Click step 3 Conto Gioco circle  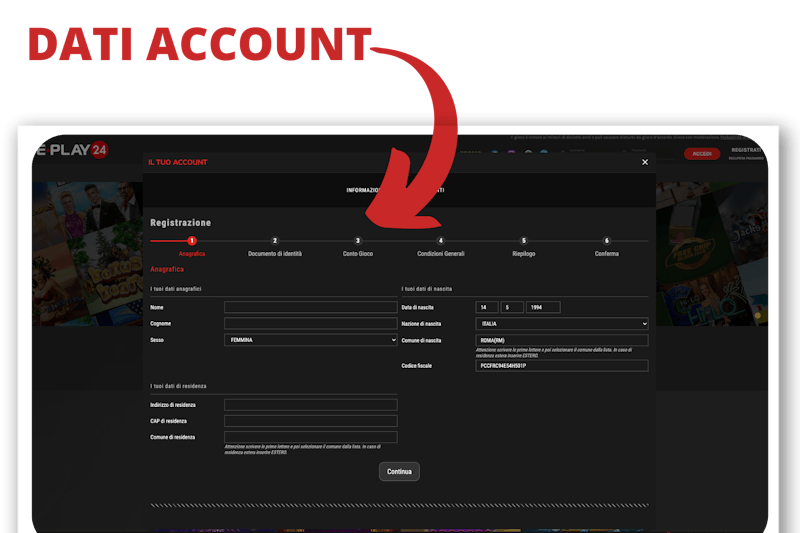pyautogui.click(x=358, y=241)
